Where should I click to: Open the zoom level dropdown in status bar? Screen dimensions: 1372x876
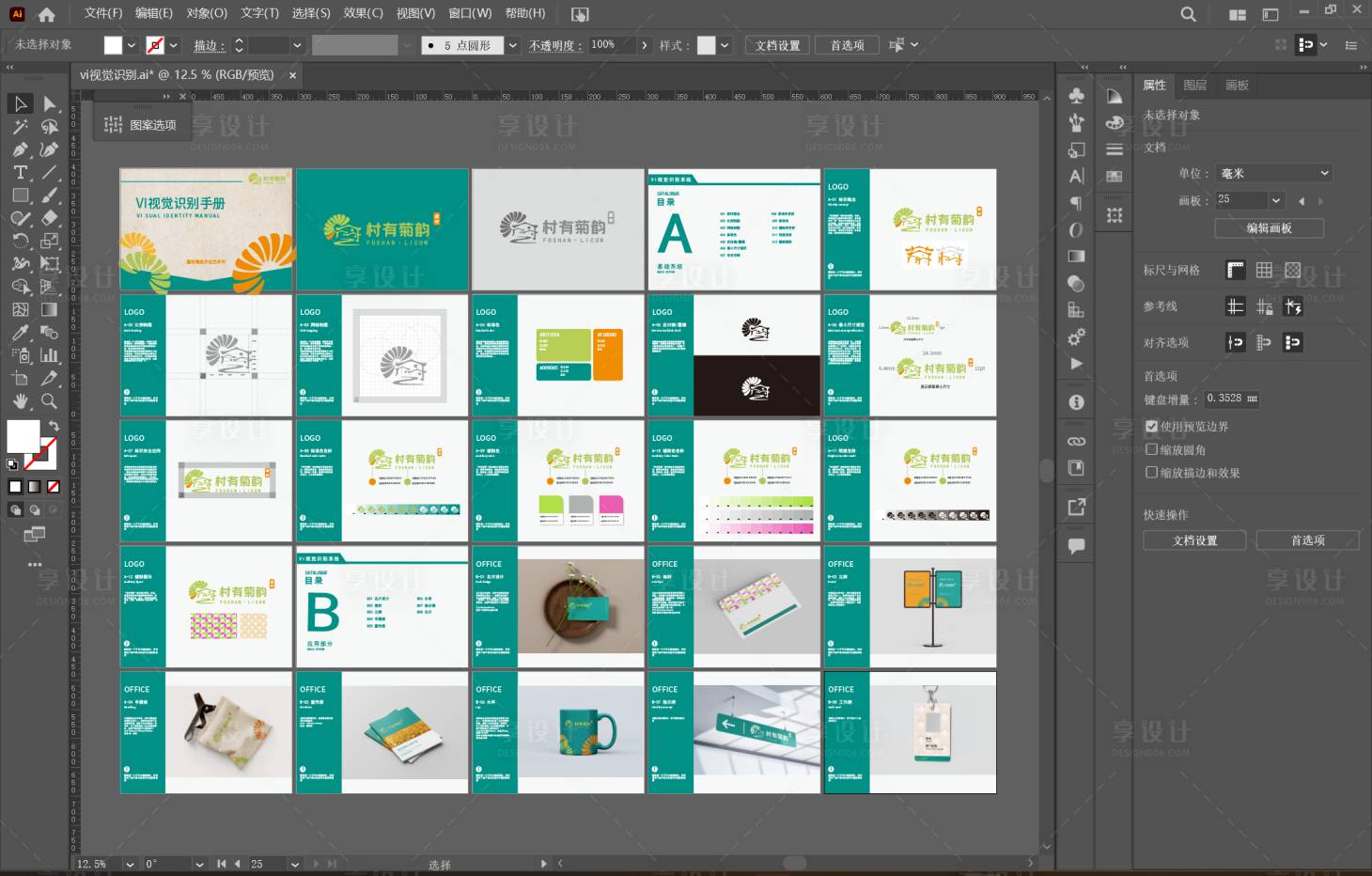[130, 864]
